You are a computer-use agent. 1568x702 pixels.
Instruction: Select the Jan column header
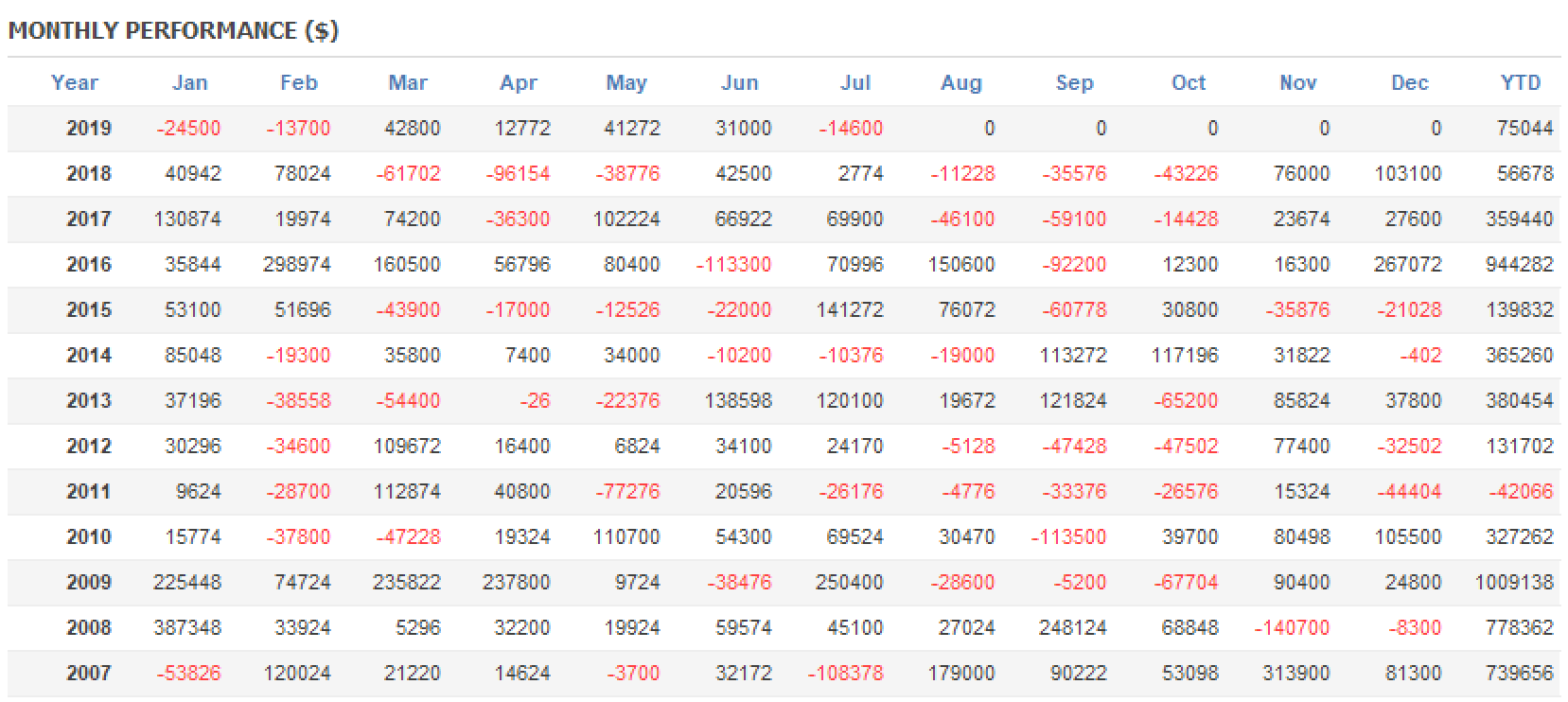tap(190, 83)
